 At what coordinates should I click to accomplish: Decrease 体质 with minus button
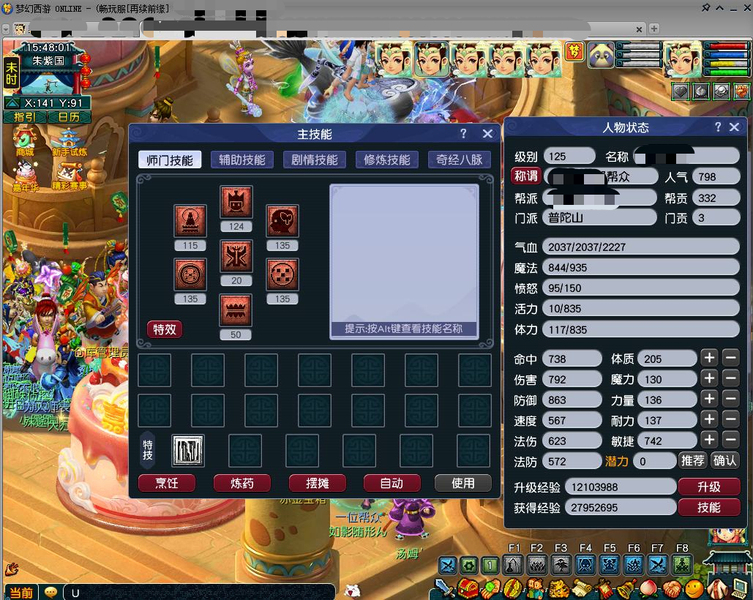click(730, 358)
